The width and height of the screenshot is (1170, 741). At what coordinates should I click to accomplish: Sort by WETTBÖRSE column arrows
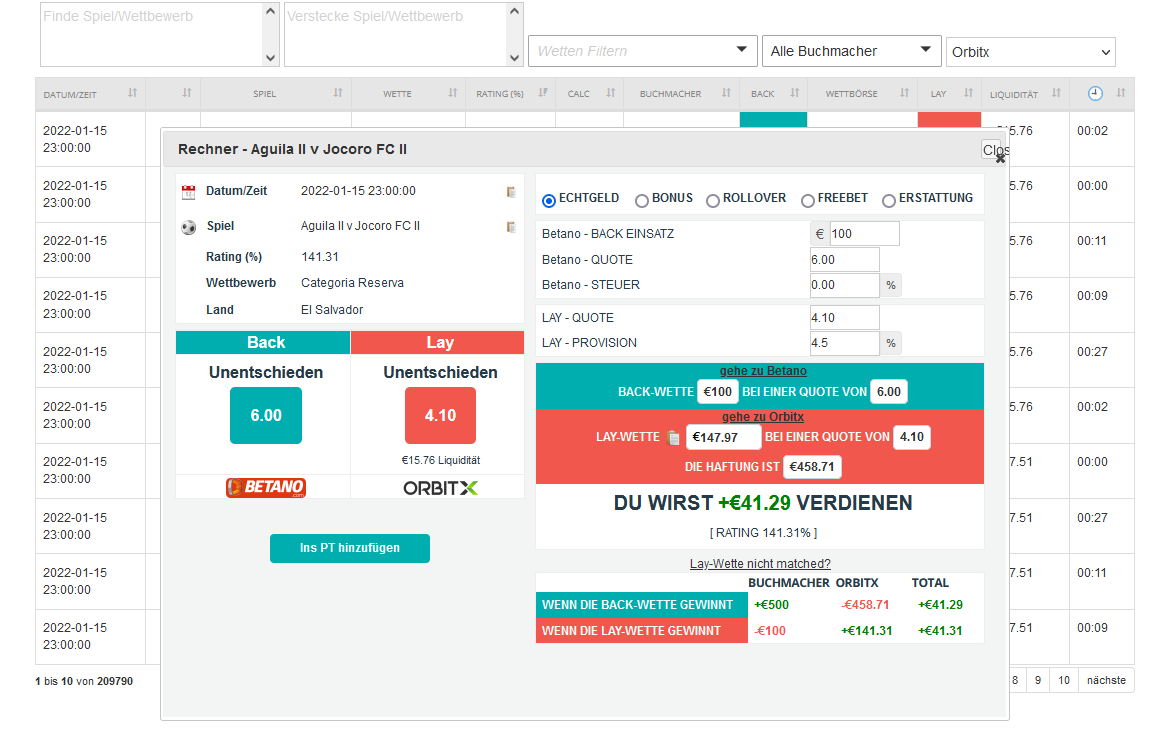904,93
